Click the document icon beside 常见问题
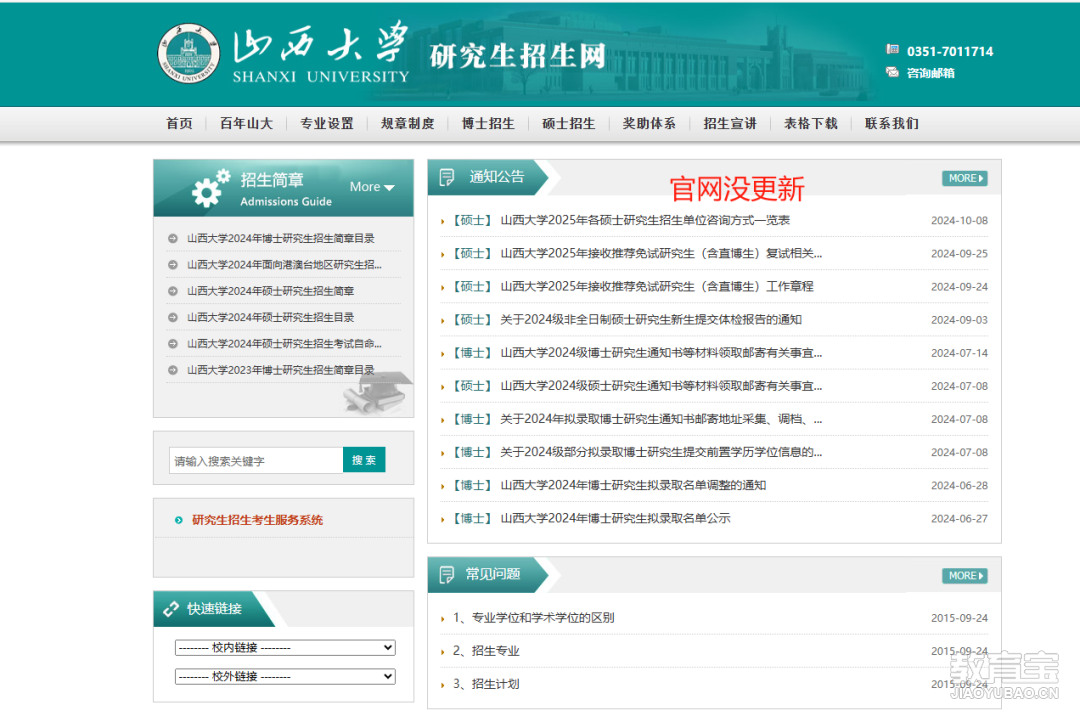This screenshot has height=722, width=1080. point(447,575)
